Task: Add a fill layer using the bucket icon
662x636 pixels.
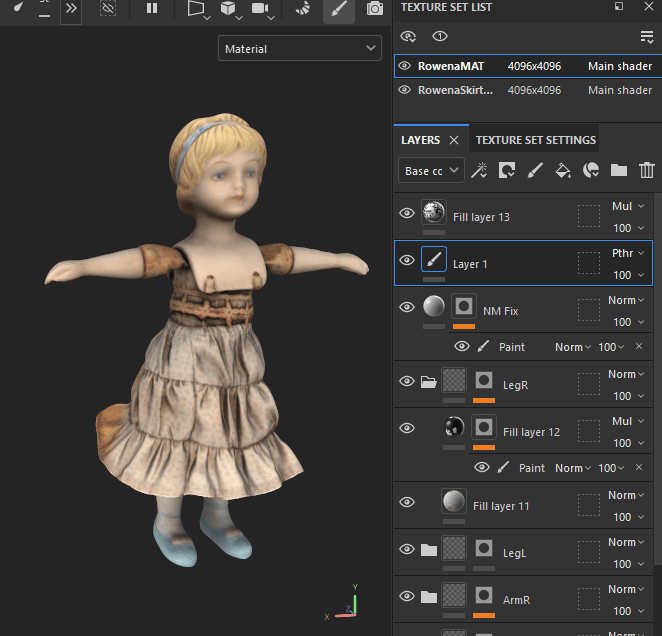Action: click(x=563, y=171)
